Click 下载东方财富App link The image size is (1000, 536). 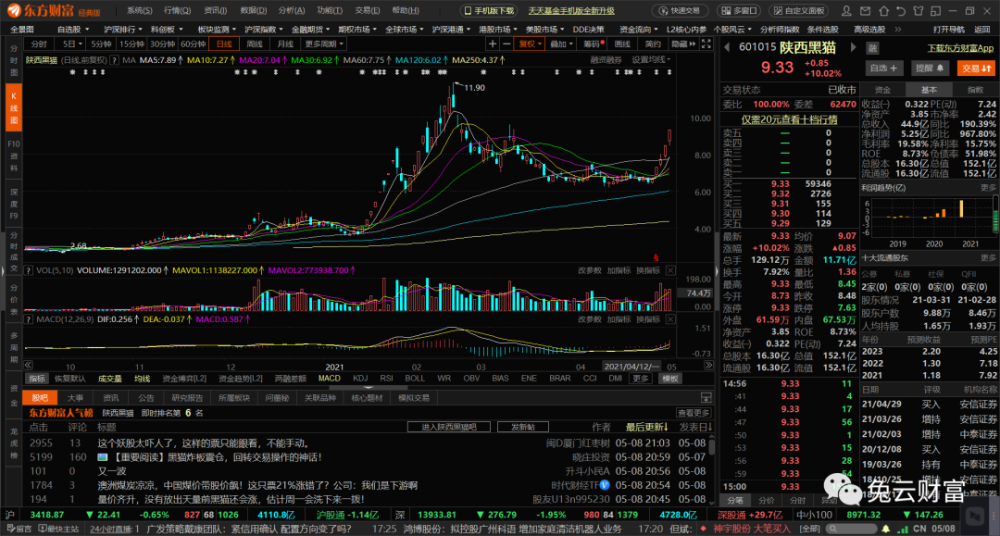tap(960, 48)
